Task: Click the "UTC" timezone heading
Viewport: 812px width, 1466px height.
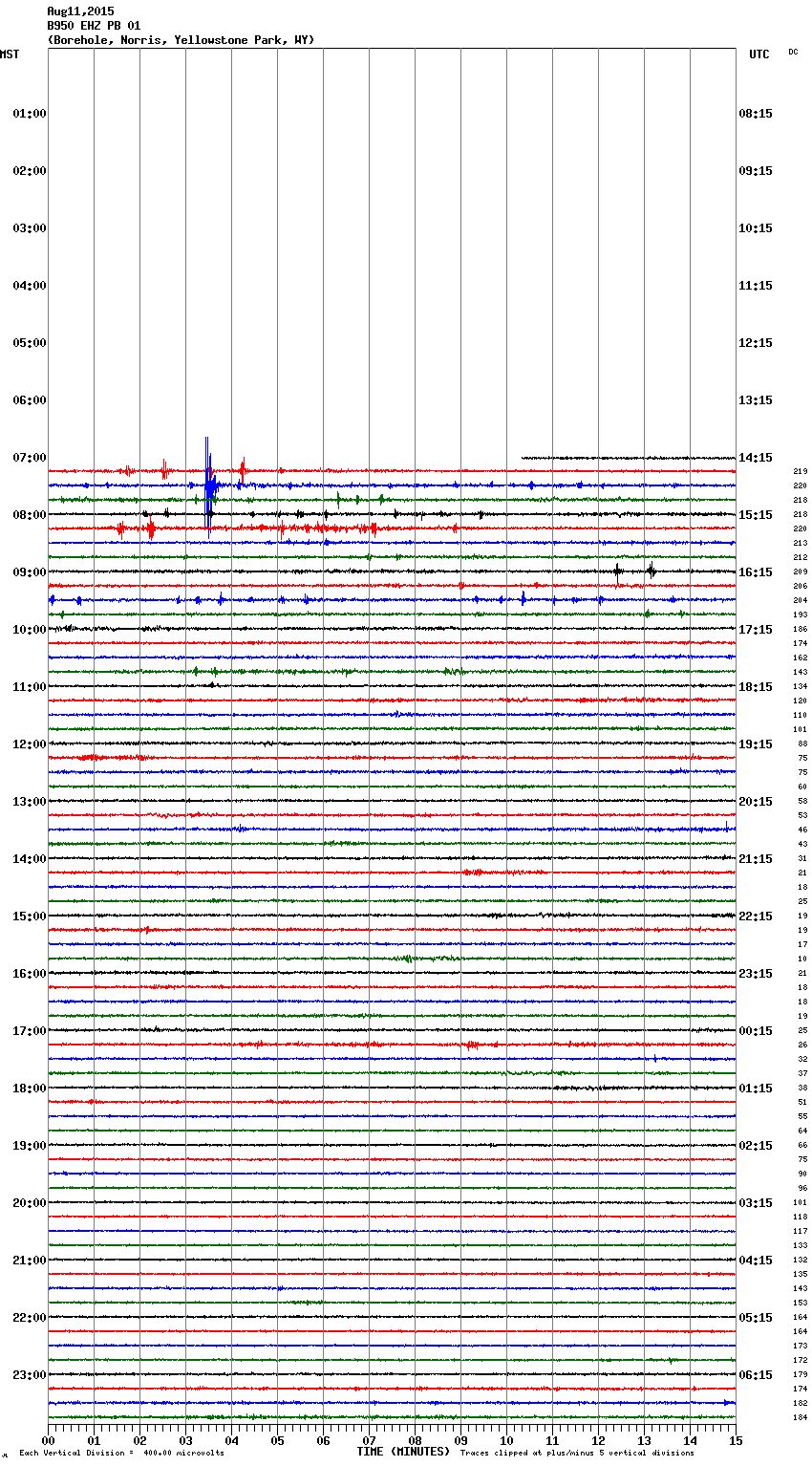Action: [x=759, y=54]
